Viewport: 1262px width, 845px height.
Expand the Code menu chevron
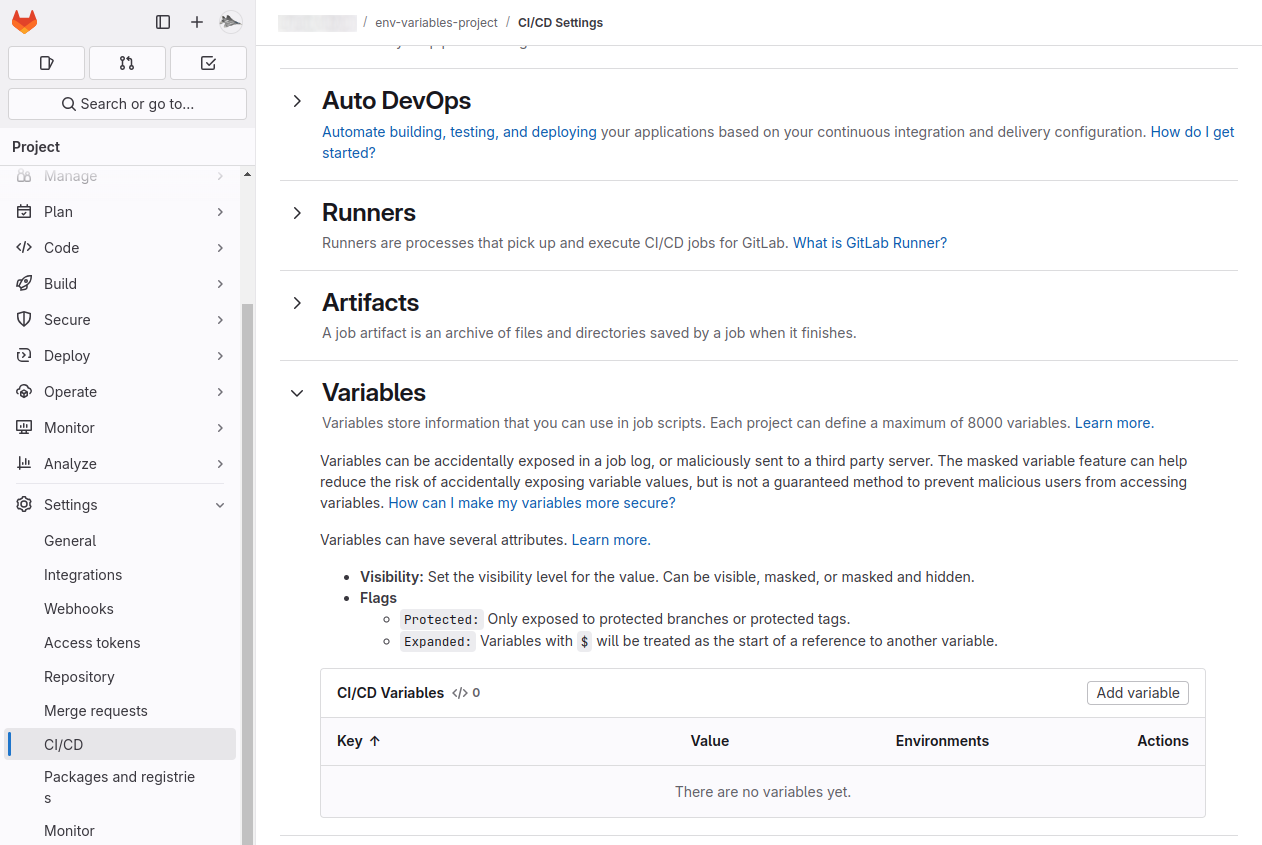tap(220, 248)
